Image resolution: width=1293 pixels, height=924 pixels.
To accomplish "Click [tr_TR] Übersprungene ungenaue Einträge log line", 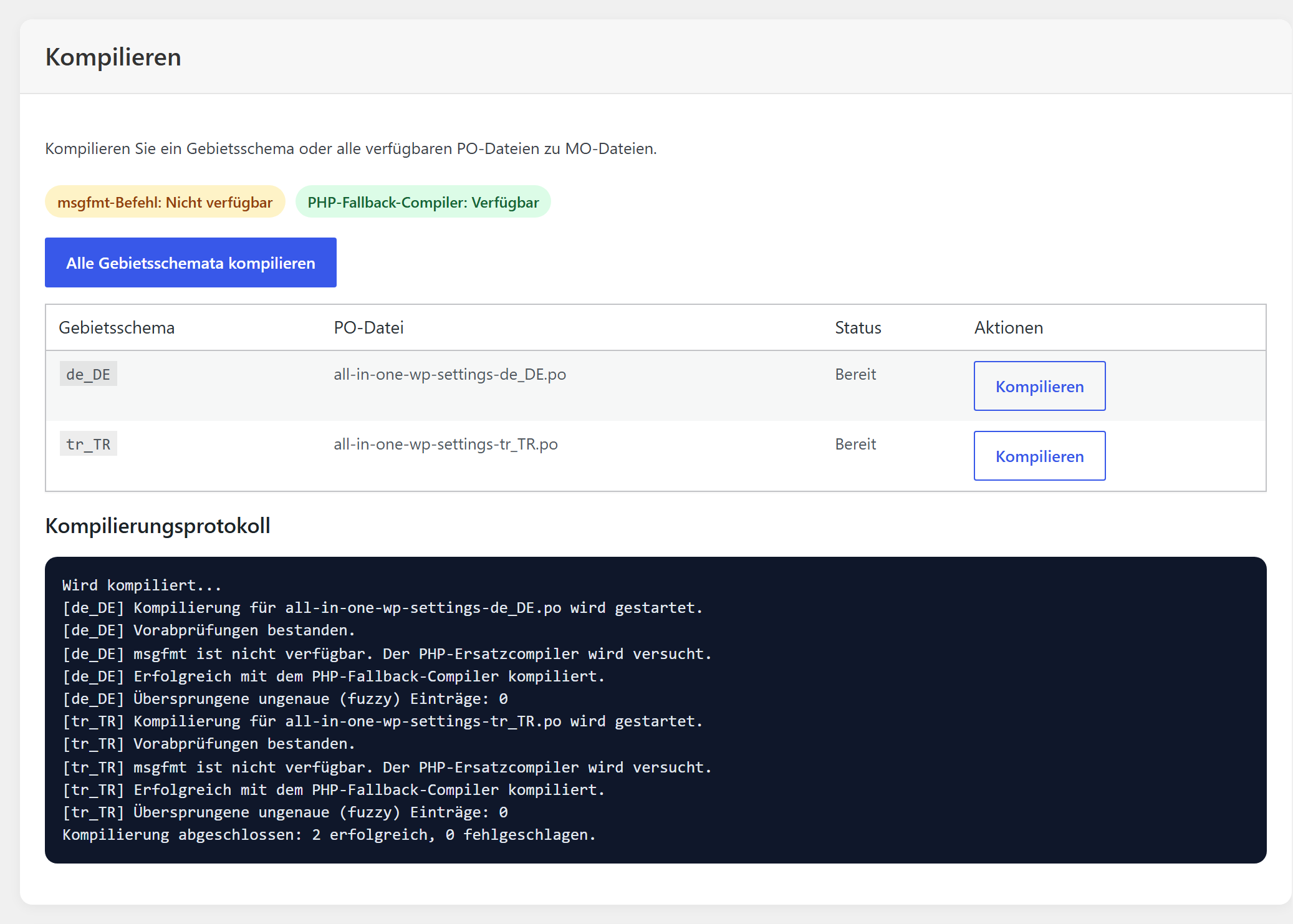I will [285, 812].
